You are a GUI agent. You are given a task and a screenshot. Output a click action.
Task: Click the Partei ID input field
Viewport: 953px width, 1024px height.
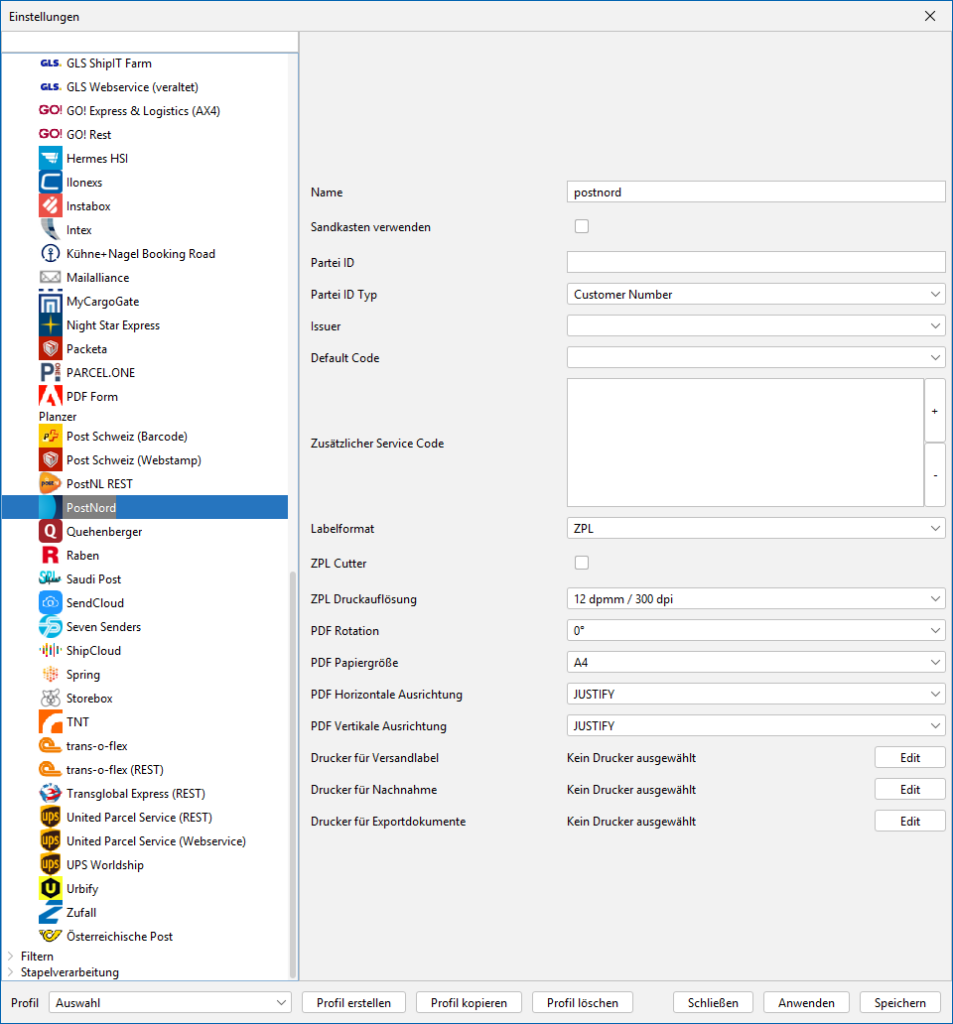755,262
